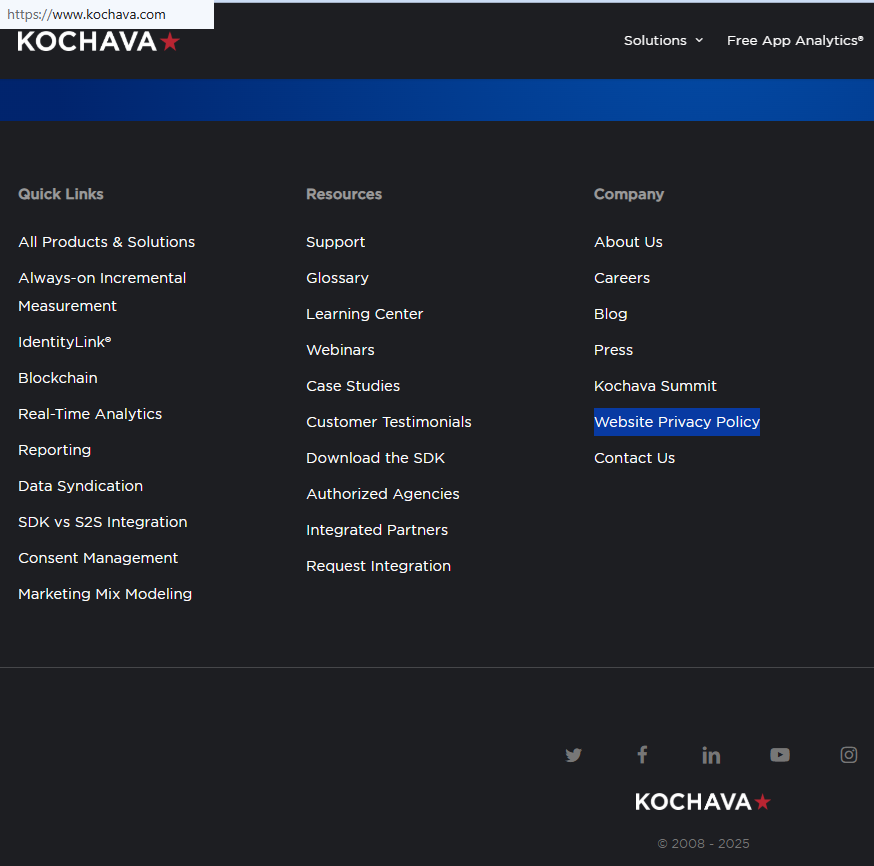874x866 pixels.
Task: Open the Contact Us link
Action: [x=634, y=458]
